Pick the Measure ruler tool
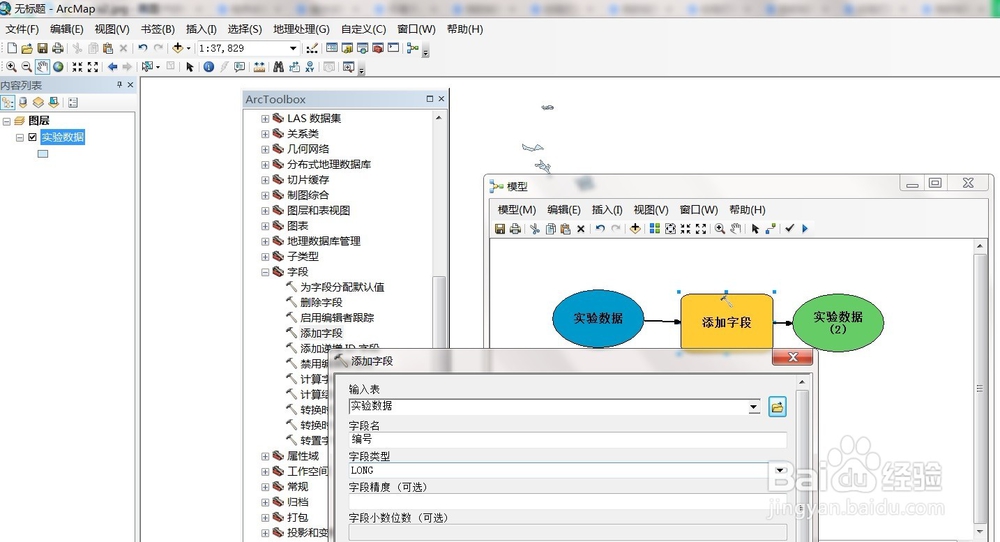This screenshot has height=542, width=1000. pos(259,67)
